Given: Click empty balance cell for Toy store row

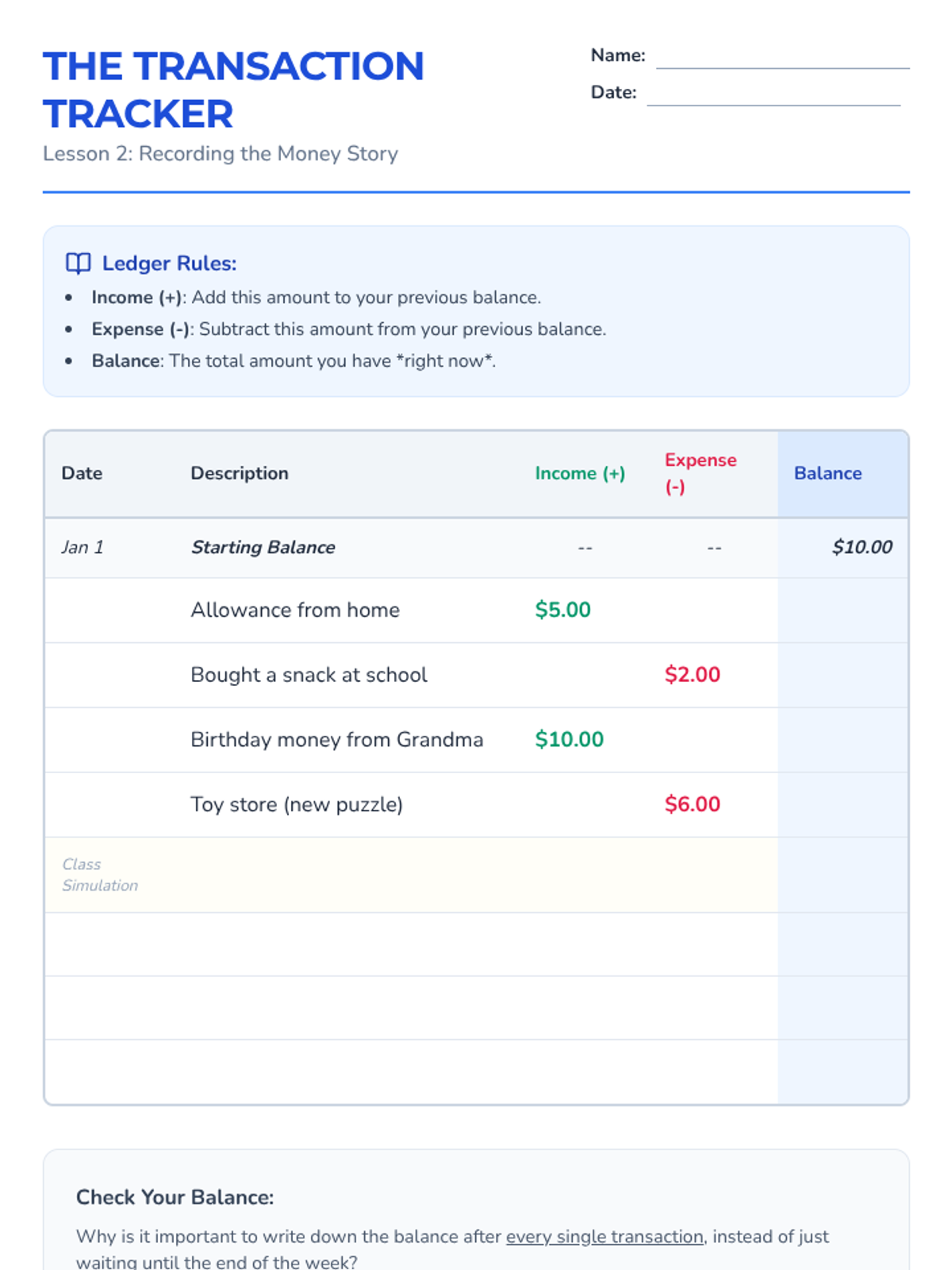Looking at the screenshot, I should 843,804.
